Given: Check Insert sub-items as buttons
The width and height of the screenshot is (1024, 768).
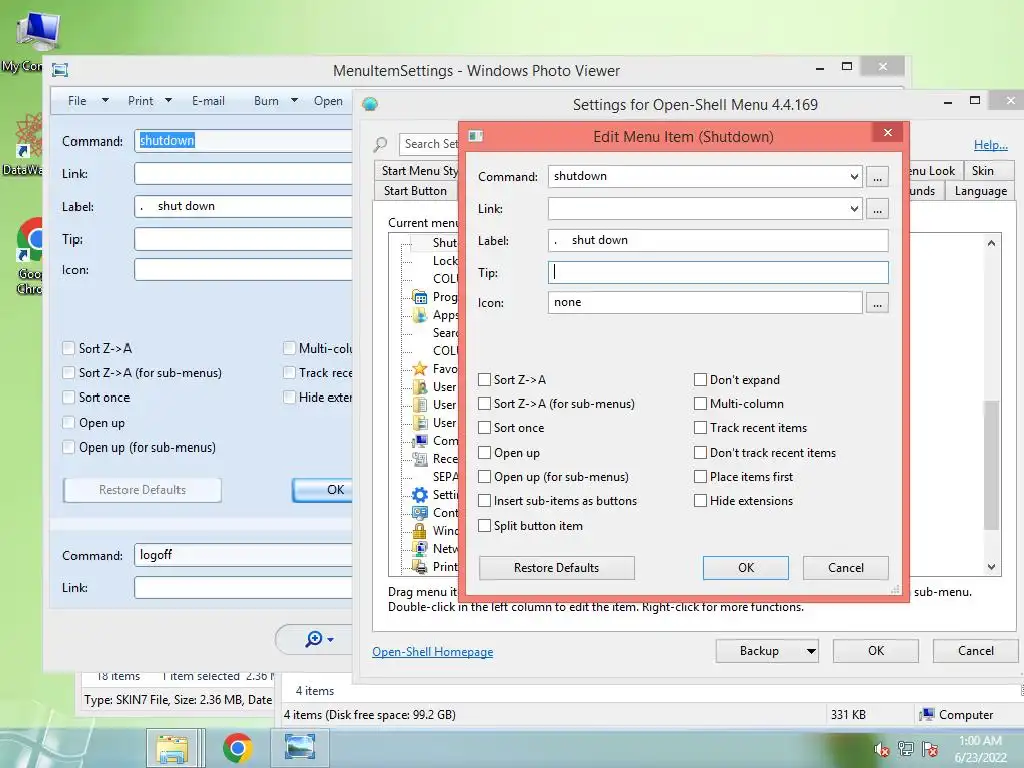Looking at the screenshot, I should (485, 501).
